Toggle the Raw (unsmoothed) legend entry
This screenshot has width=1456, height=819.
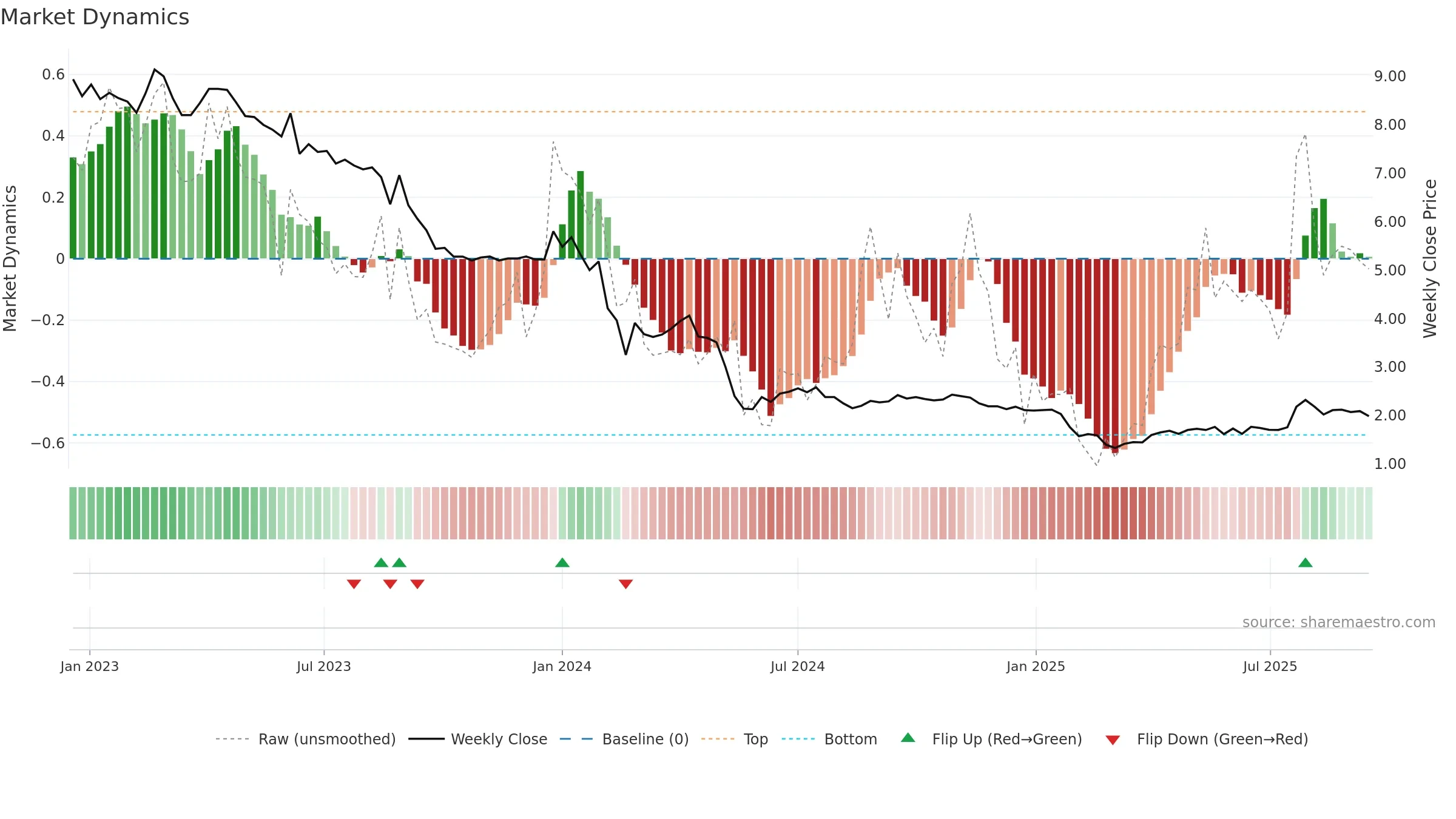coord(306,739)
